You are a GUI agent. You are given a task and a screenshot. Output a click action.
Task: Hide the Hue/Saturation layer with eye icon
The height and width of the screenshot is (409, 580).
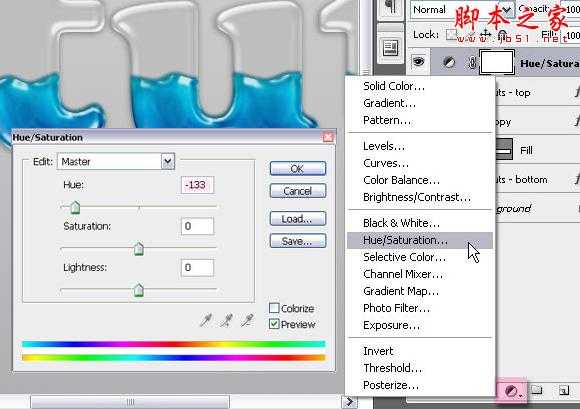pyautogui.click(x=418, y=61)
